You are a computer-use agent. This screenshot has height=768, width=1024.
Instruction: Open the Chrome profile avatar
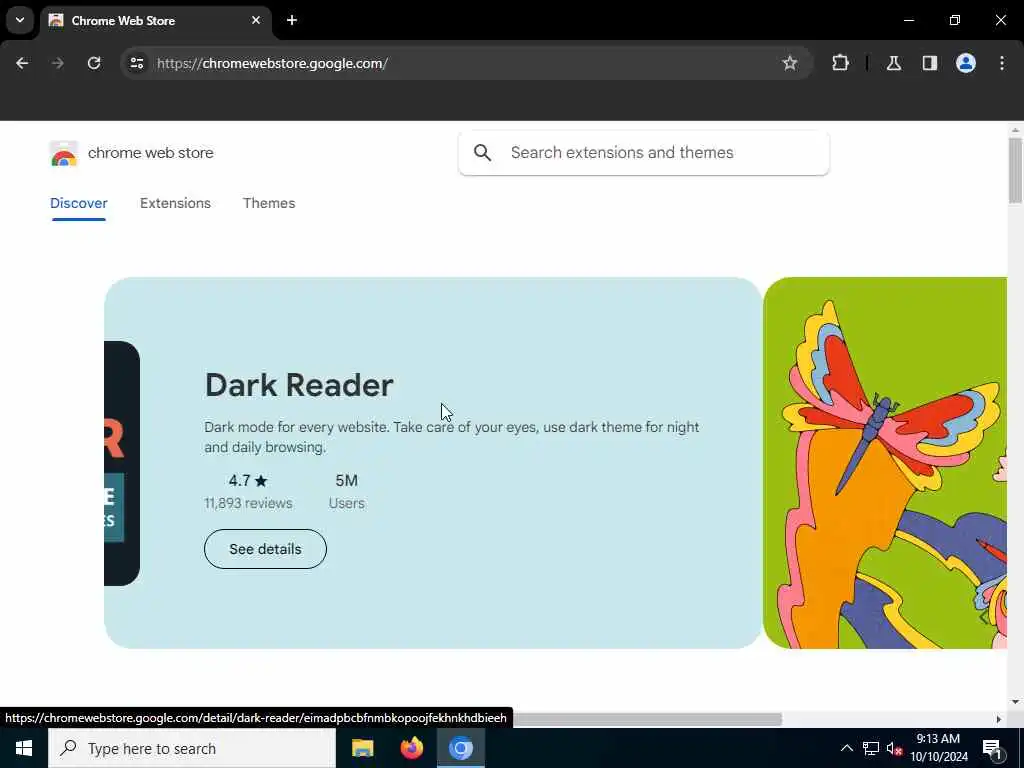(966, 63)
